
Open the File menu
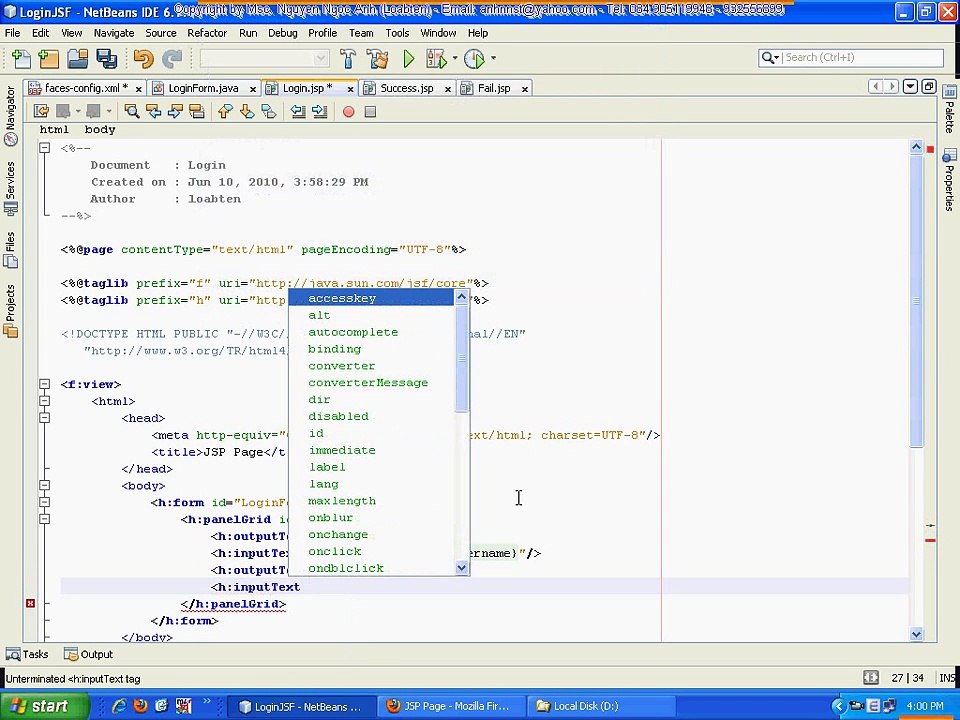click(12, 33)
